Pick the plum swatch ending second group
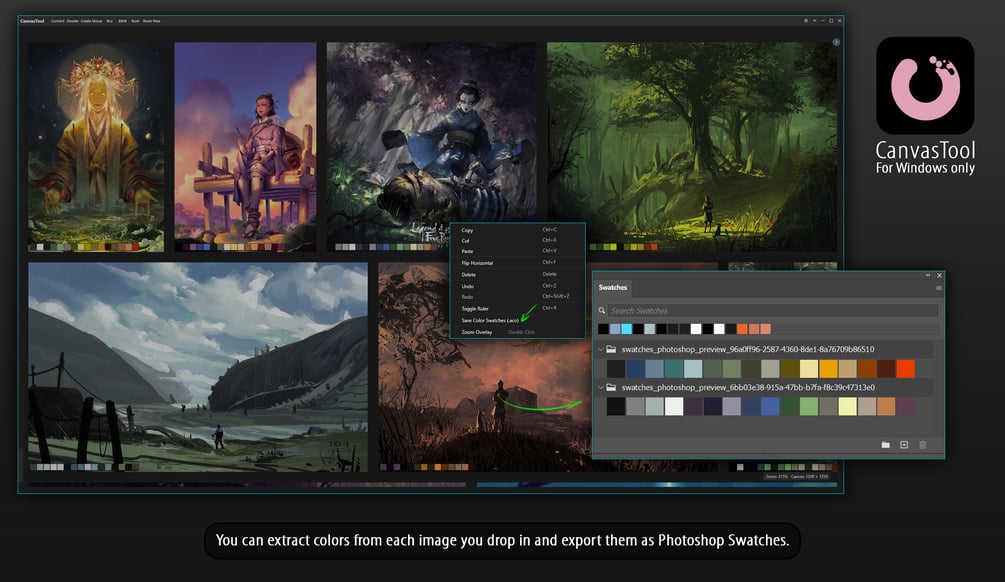The height and width of the screenshot is (582, 1005). (905, 406)
